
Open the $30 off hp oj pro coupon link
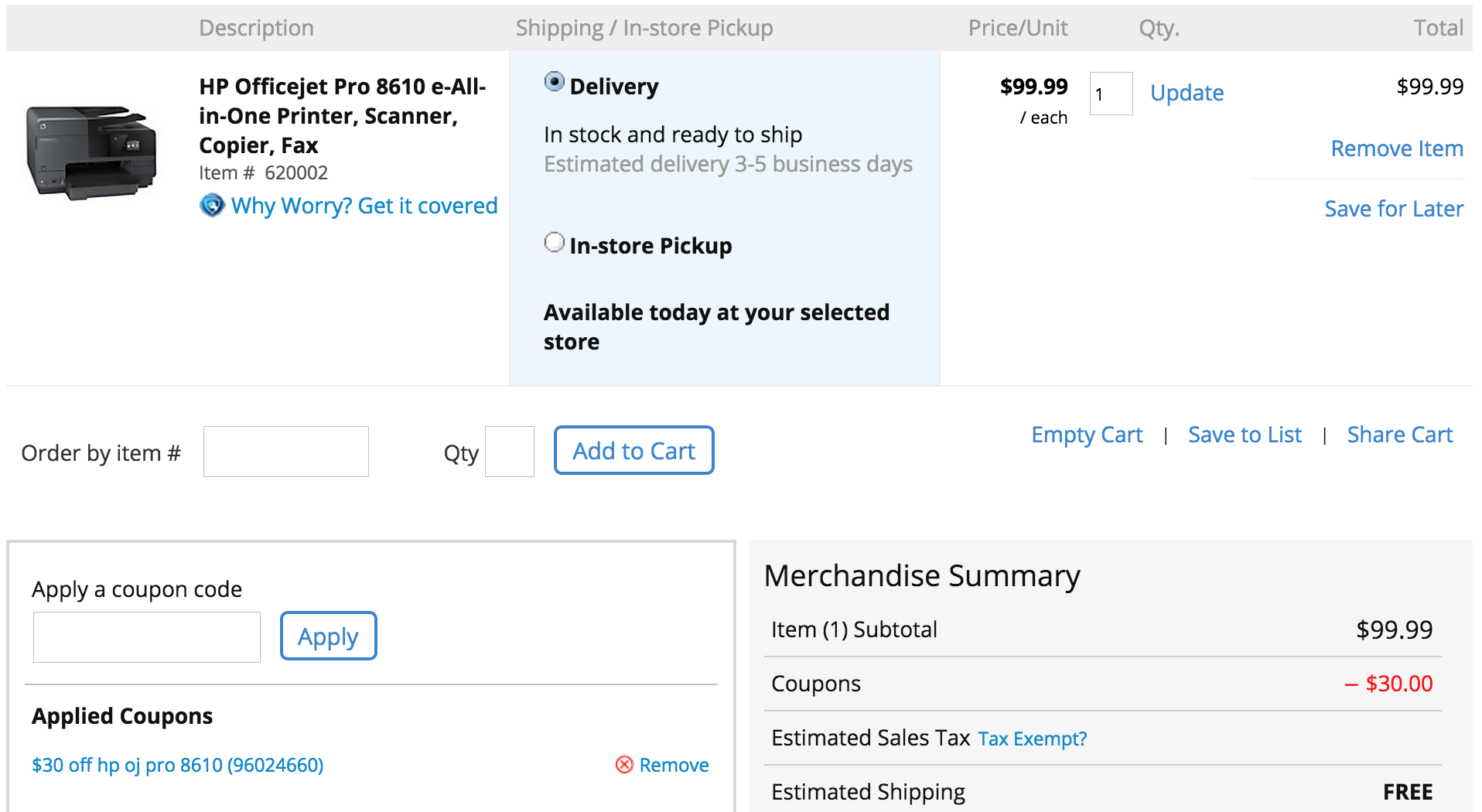point(178,765)
